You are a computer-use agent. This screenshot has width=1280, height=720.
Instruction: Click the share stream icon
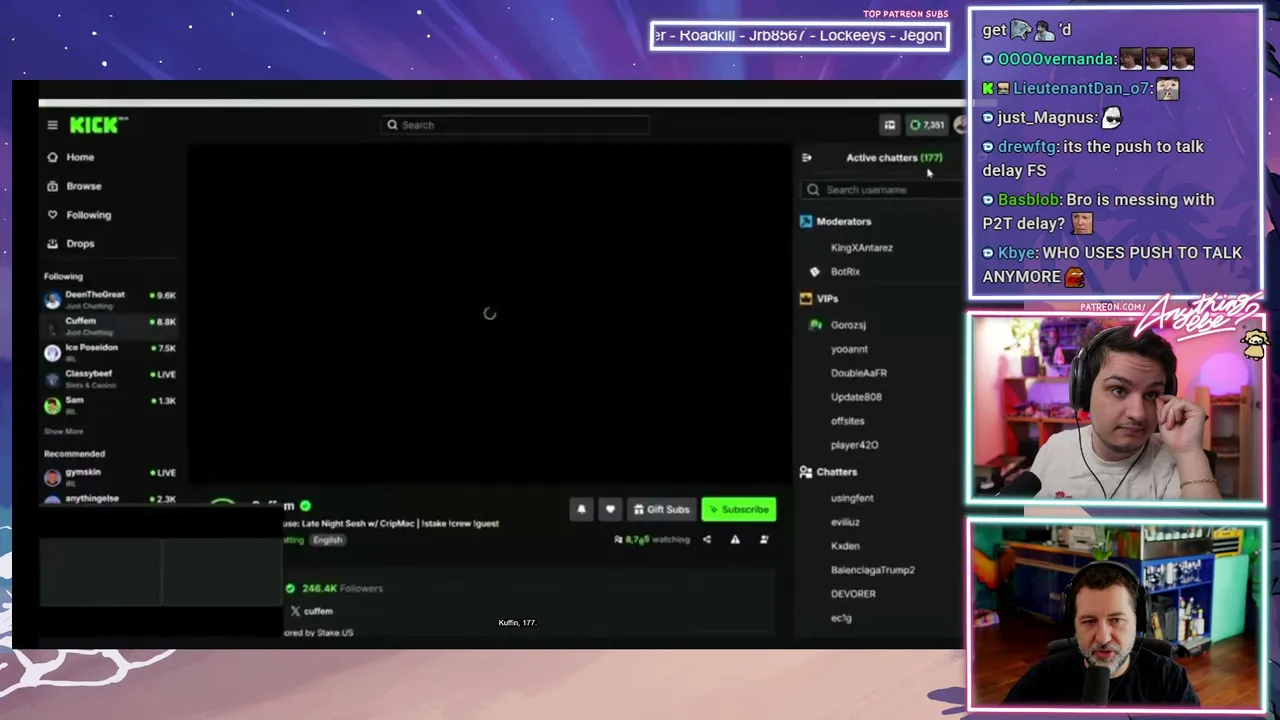click(x=707, y=540)
